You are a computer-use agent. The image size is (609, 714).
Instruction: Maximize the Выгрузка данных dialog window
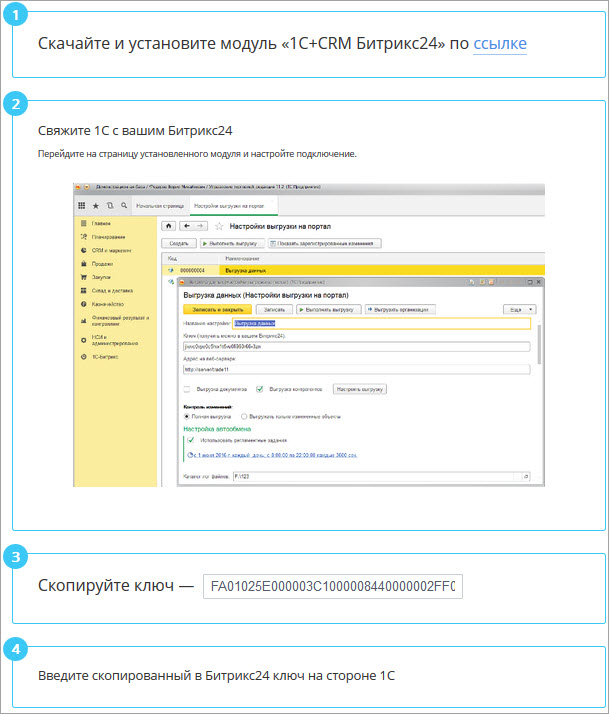coord(530,282)
